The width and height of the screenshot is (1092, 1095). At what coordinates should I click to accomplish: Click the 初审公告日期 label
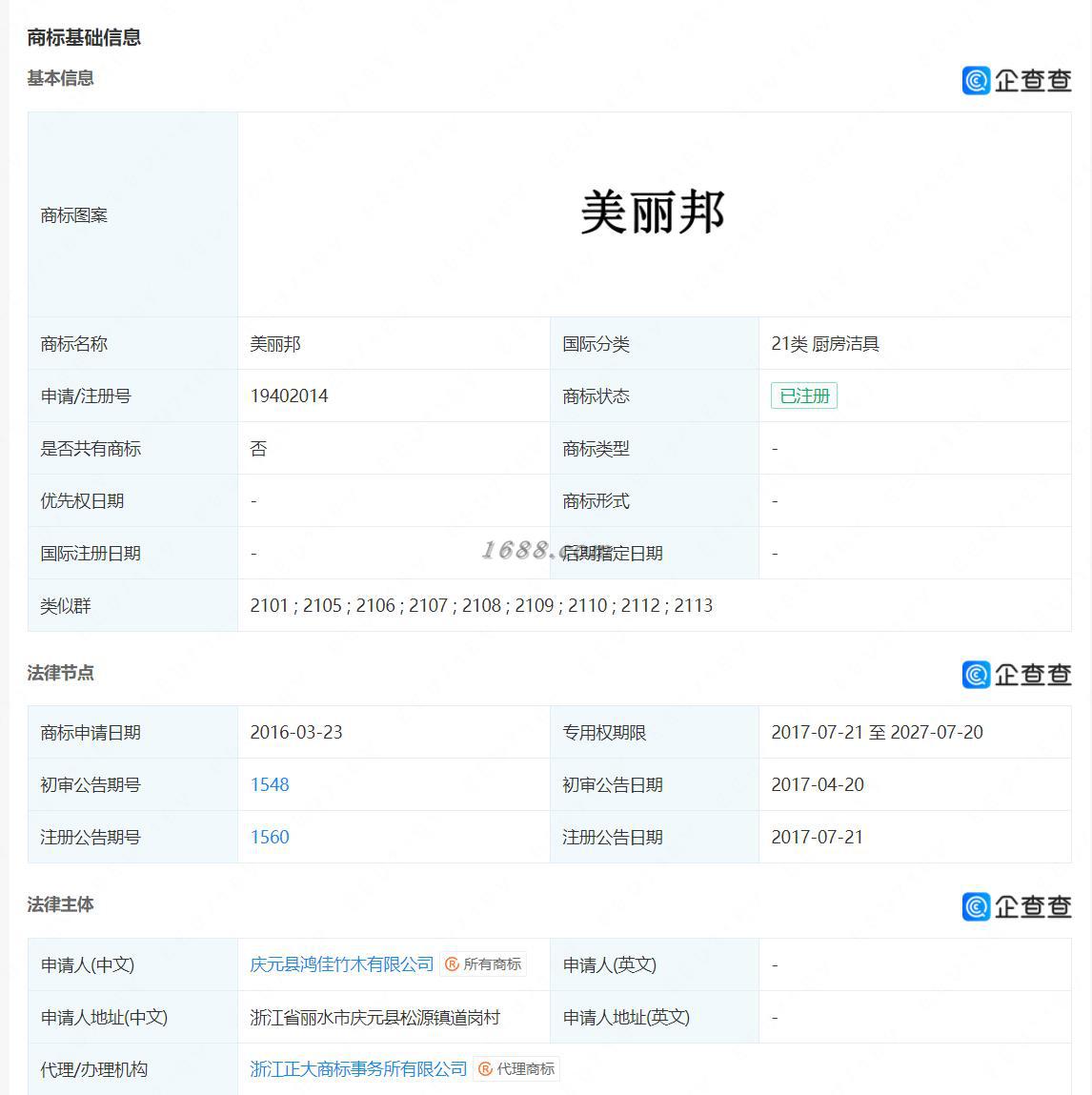613,785
